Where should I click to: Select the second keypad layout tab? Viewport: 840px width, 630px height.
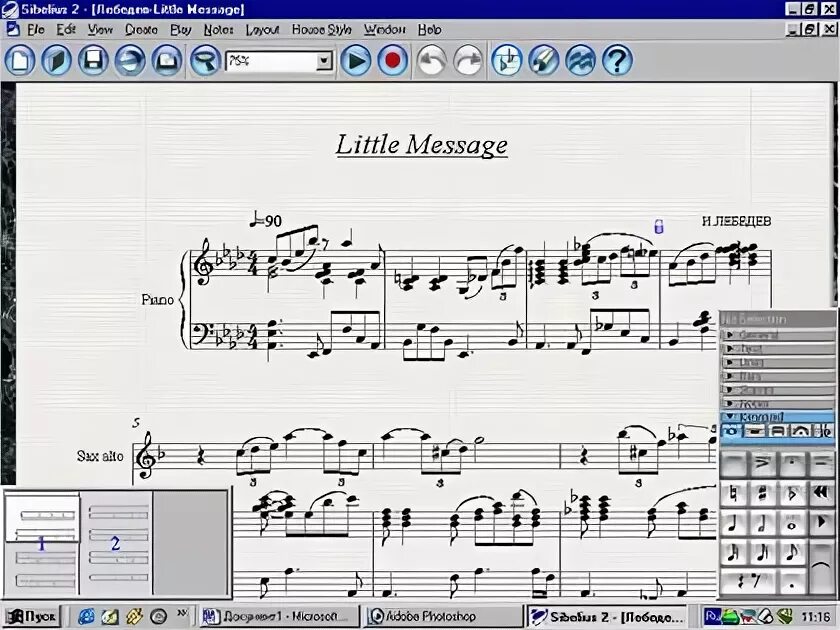754,431
